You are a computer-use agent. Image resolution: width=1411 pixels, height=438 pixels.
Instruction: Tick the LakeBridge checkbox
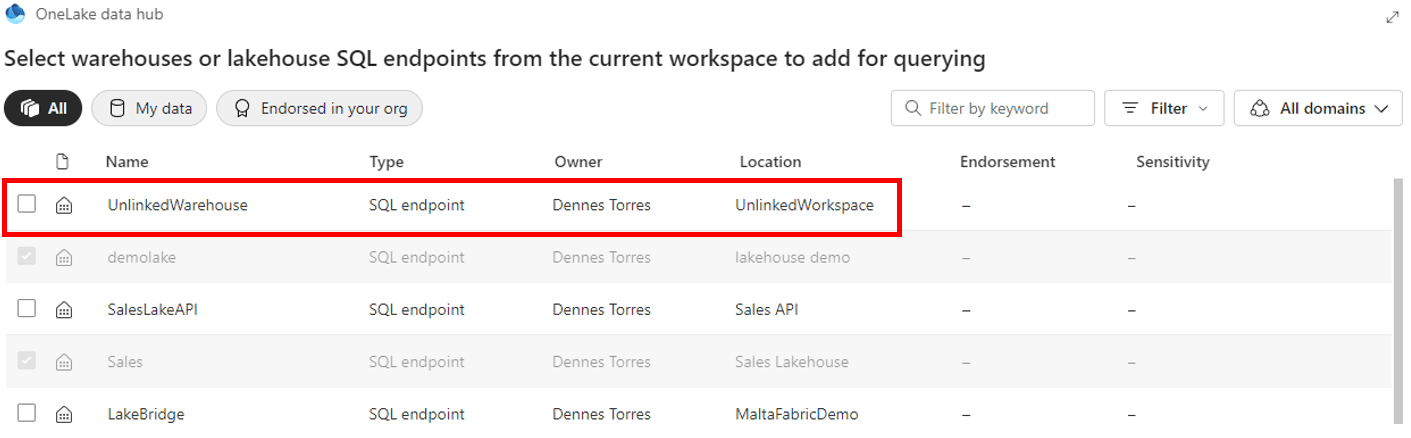point(27,412)
